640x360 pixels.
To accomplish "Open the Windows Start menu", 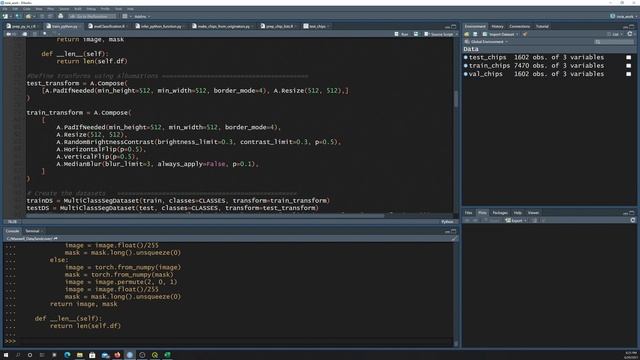I will [6, 355].
